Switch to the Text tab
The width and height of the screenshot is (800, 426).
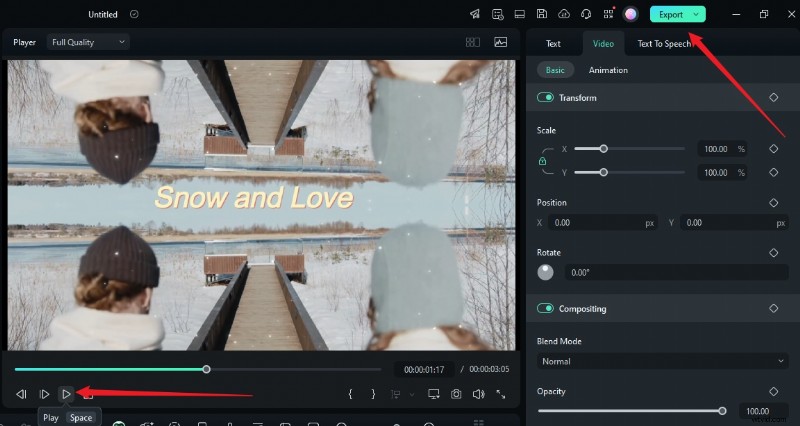click(553, 44)
